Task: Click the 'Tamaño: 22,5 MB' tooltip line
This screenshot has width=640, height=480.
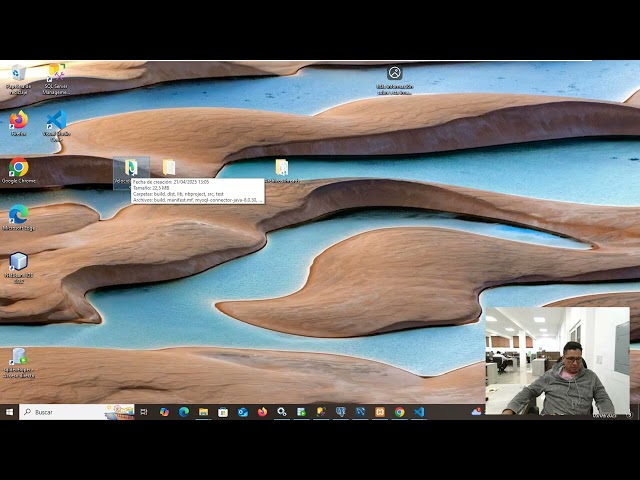Action: [151, 188]
